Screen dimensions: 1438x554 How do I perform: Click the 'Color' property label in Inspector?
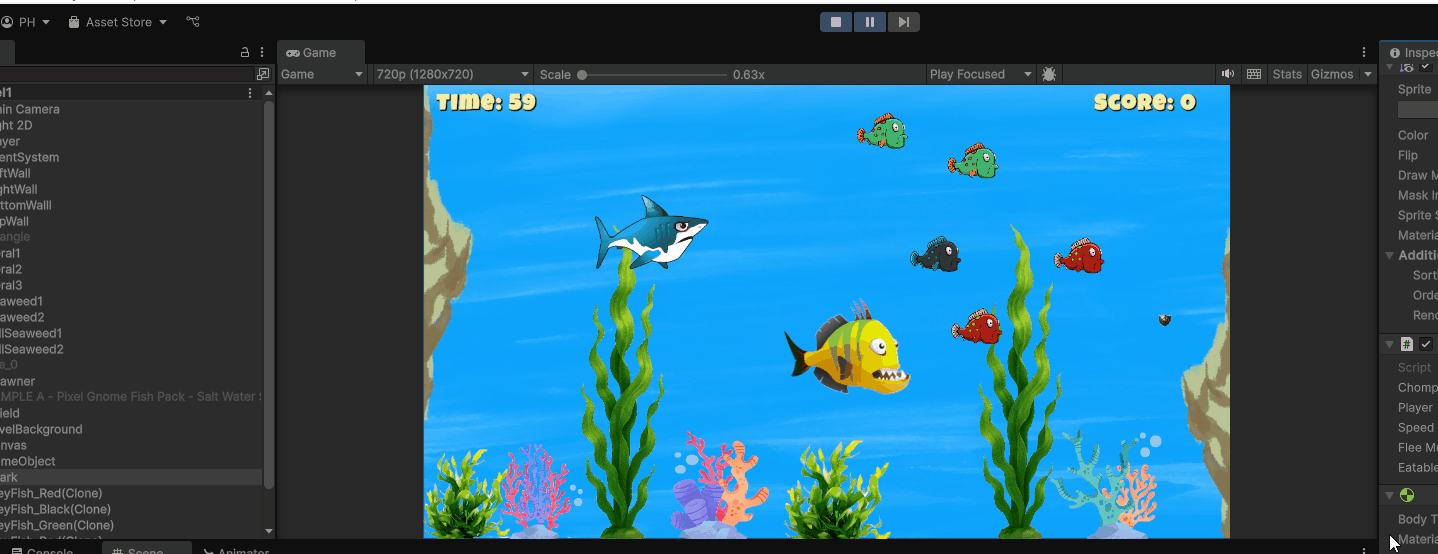pyautogui.click(x=1413, y=135)
